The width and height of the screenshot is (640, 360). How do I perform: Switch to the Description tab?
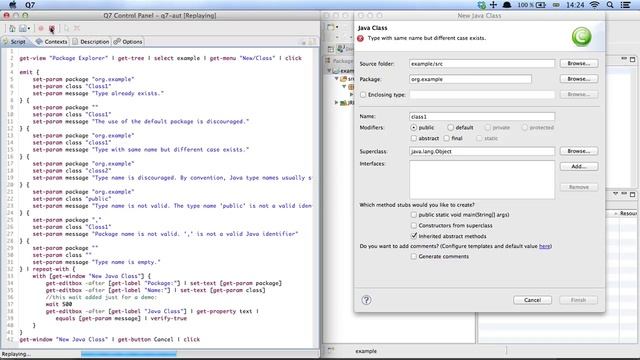click(91, 42)
